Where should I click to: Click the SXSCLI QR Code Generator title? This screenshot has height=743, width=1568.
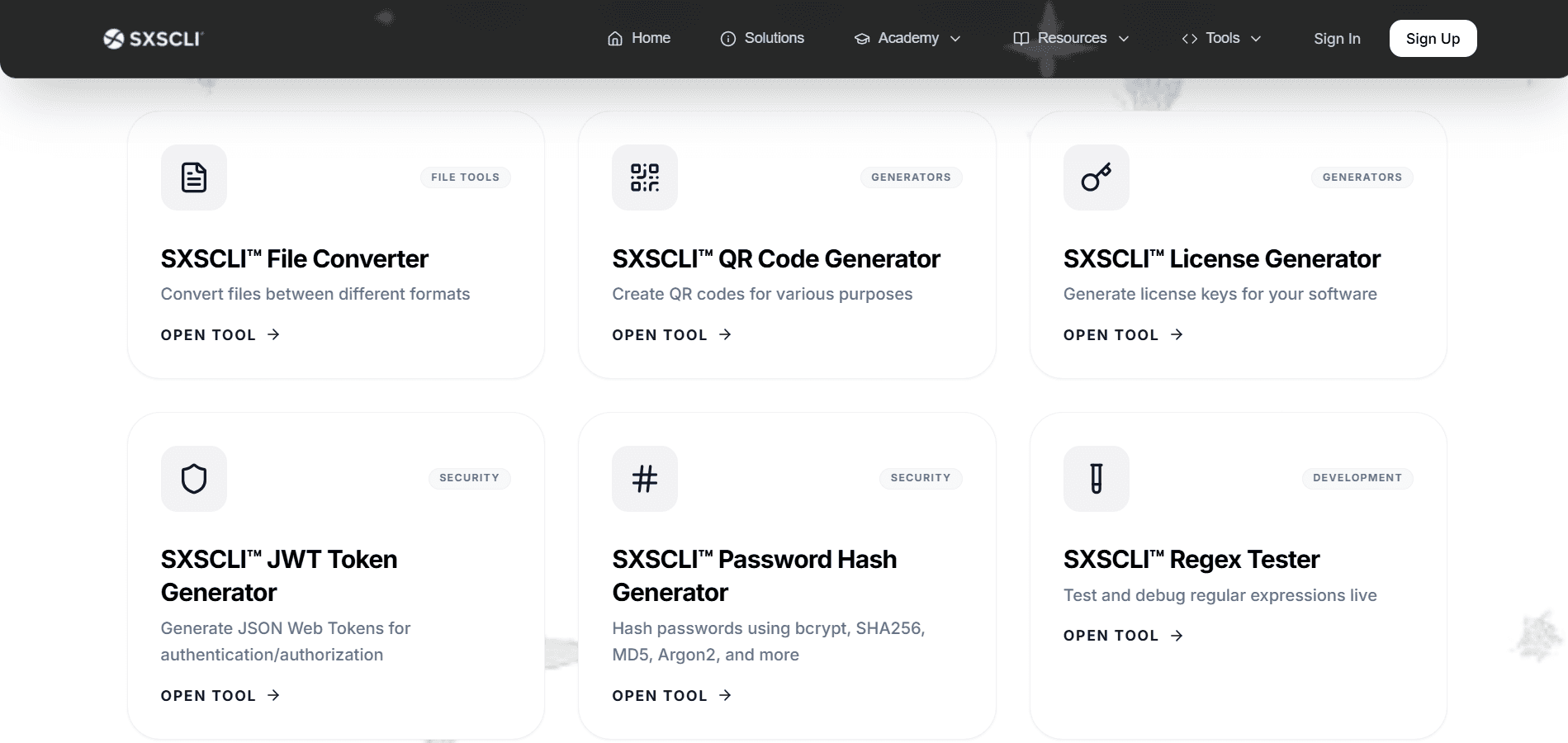[776, 259]
